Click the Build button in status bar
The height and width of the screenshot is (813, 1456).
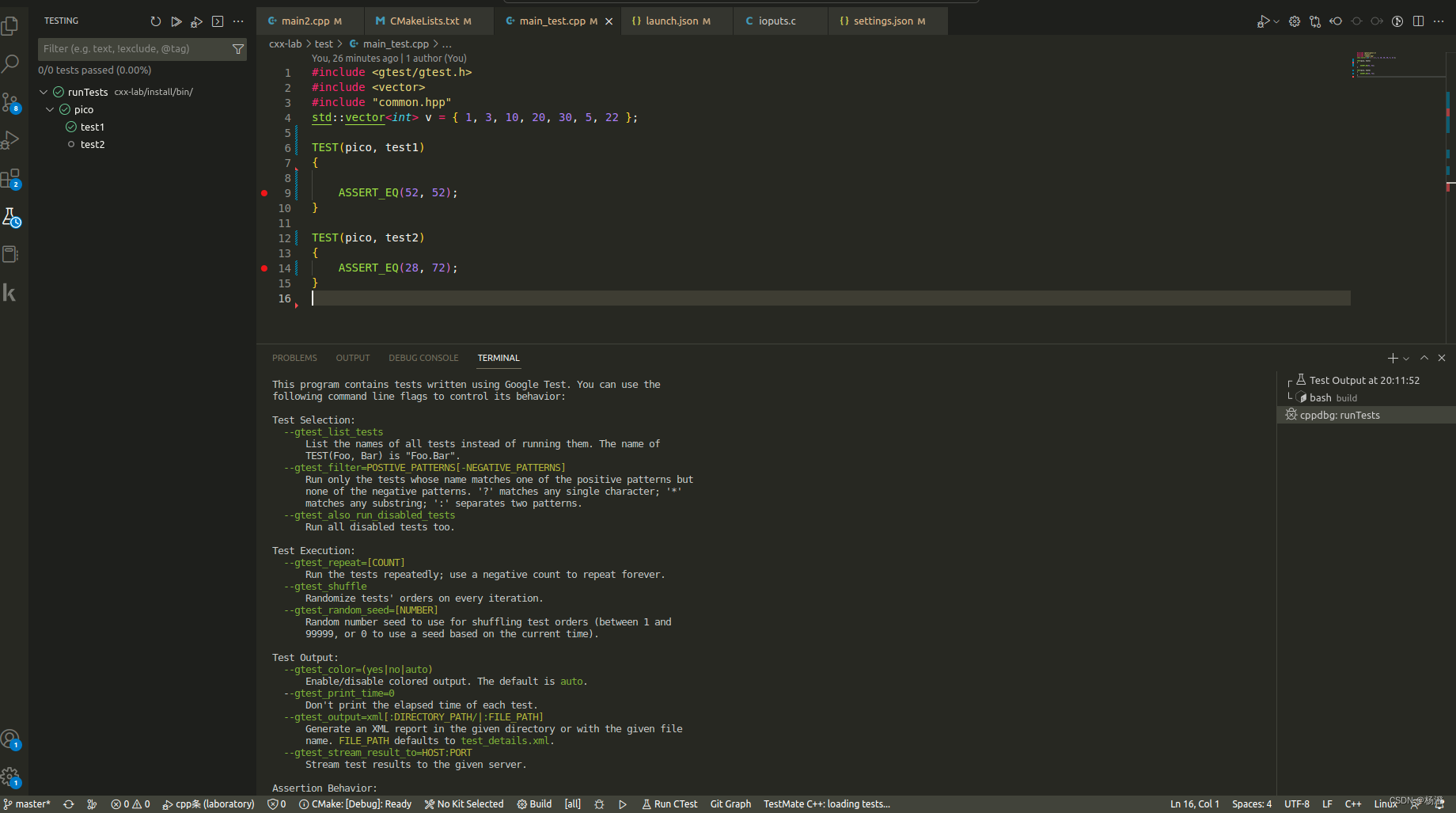tap(535, 804)
